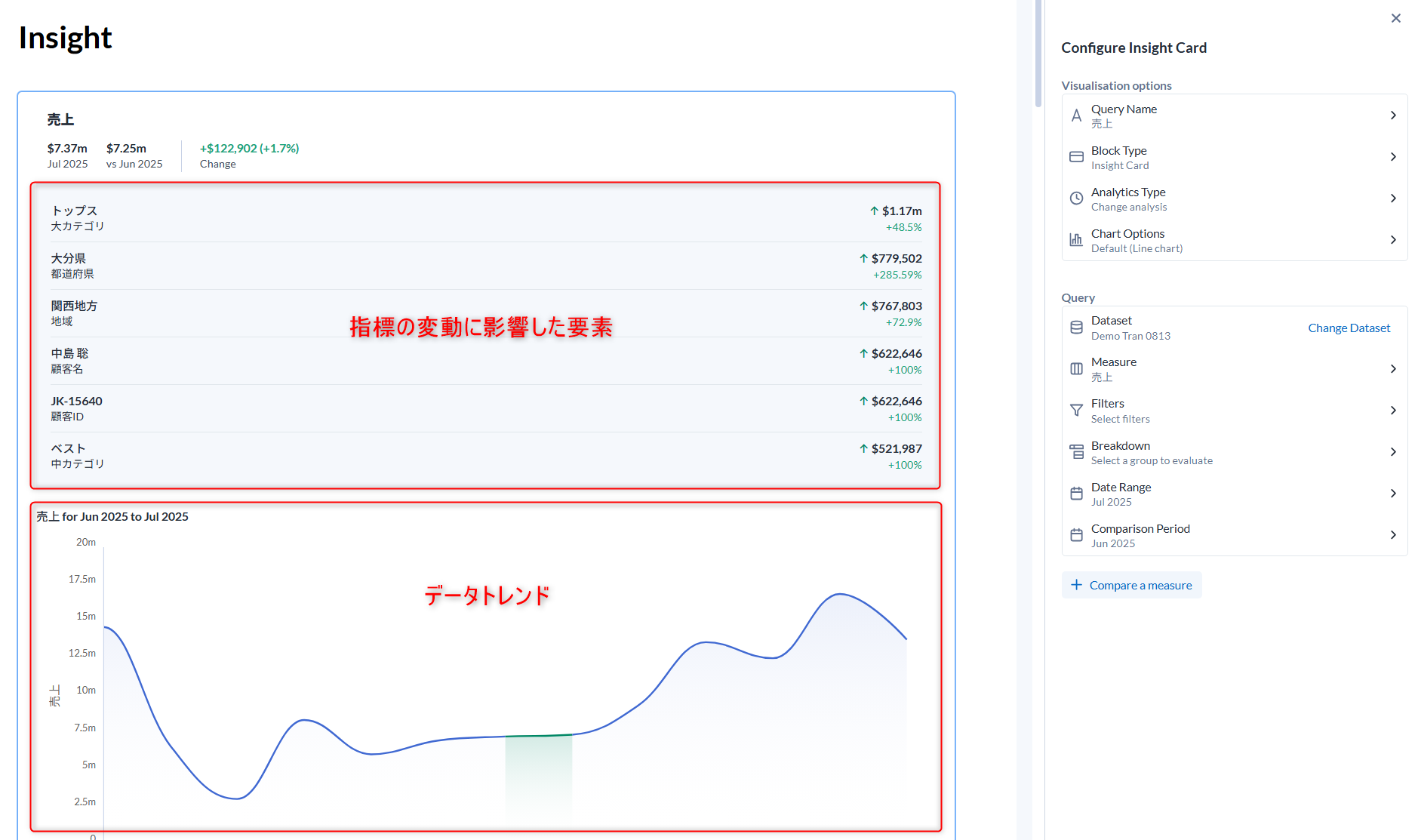Expand the Filters chevron
This screenshot has height=840, width=1418.
(x=1393, y=411)
